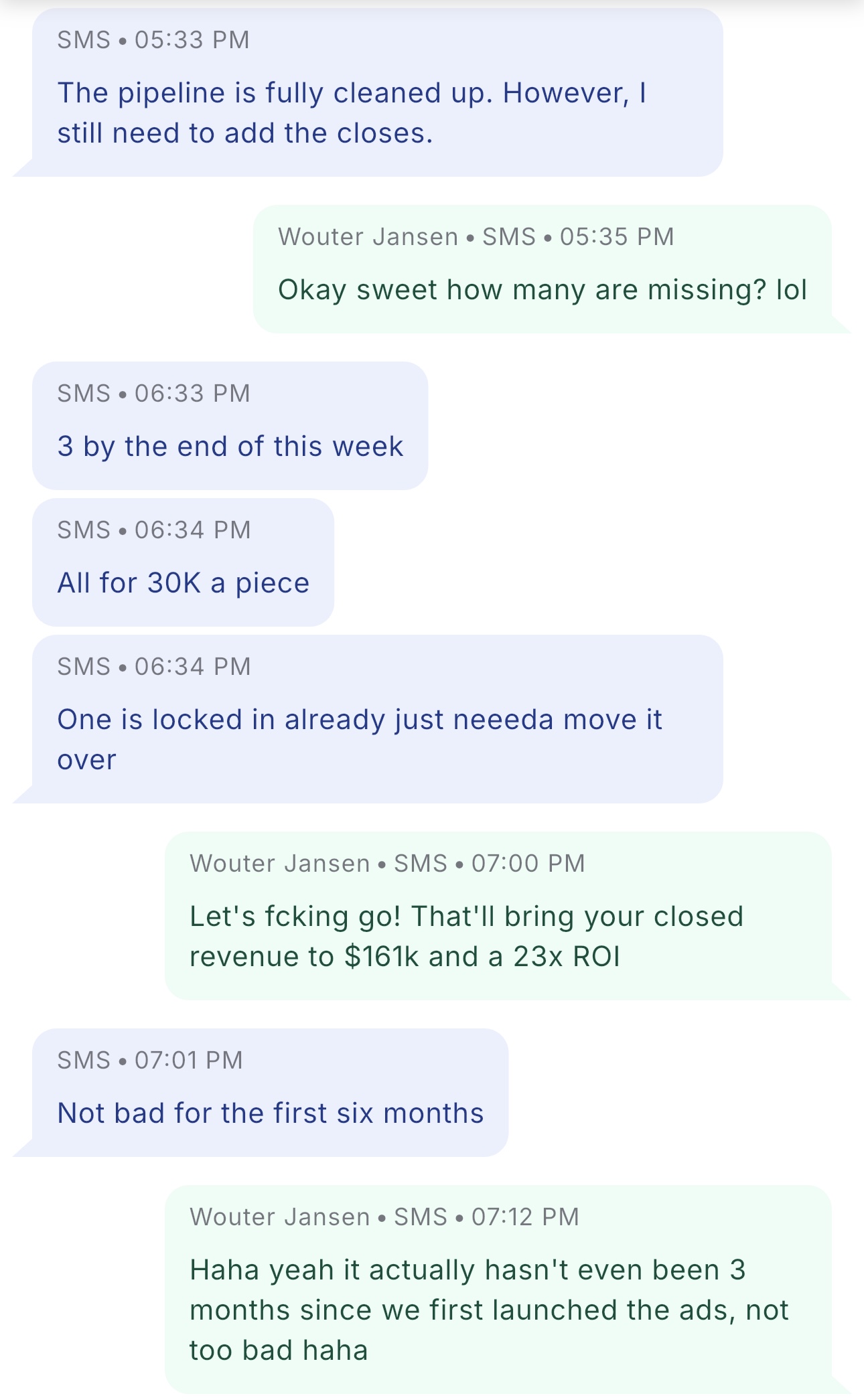Select the "All for 30K a piece" message text
Screen dimensions: 864x1400
click(x=183, y=583)
